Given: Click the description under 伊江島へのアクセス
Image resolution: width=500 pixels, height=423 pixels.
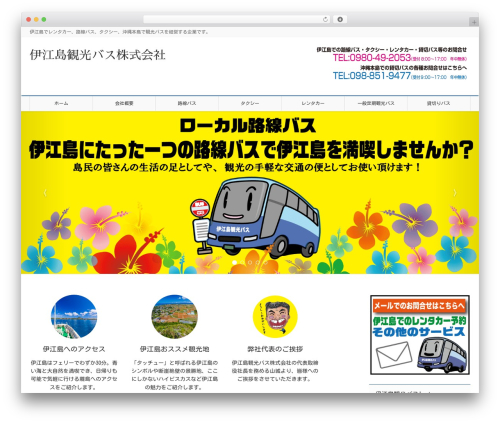Looking at the screenshot, I should (x=74, y=375).
